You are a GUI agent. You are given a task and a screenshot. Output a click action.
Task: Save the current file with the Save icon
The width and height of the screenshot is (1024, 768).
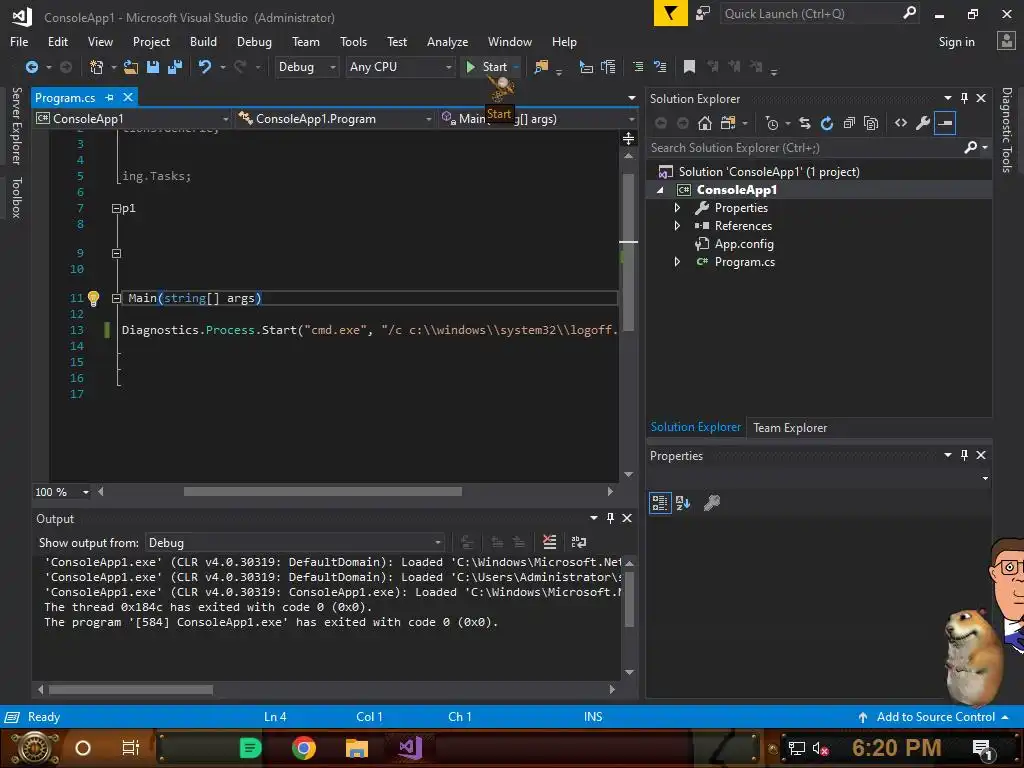(153, 67)
